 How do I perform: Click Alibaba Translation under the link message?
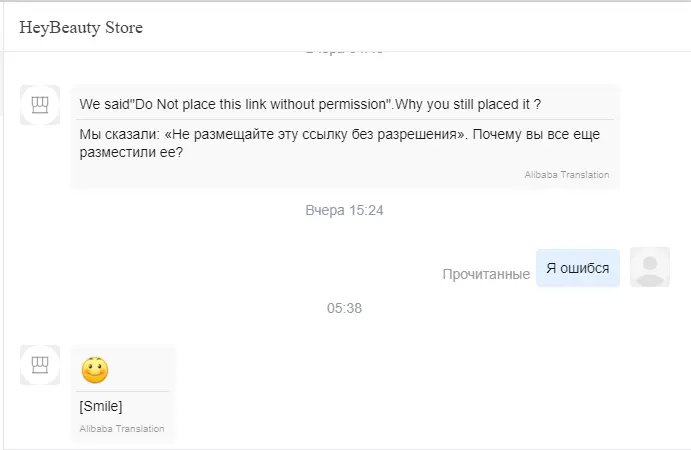(x=567, y=175)
